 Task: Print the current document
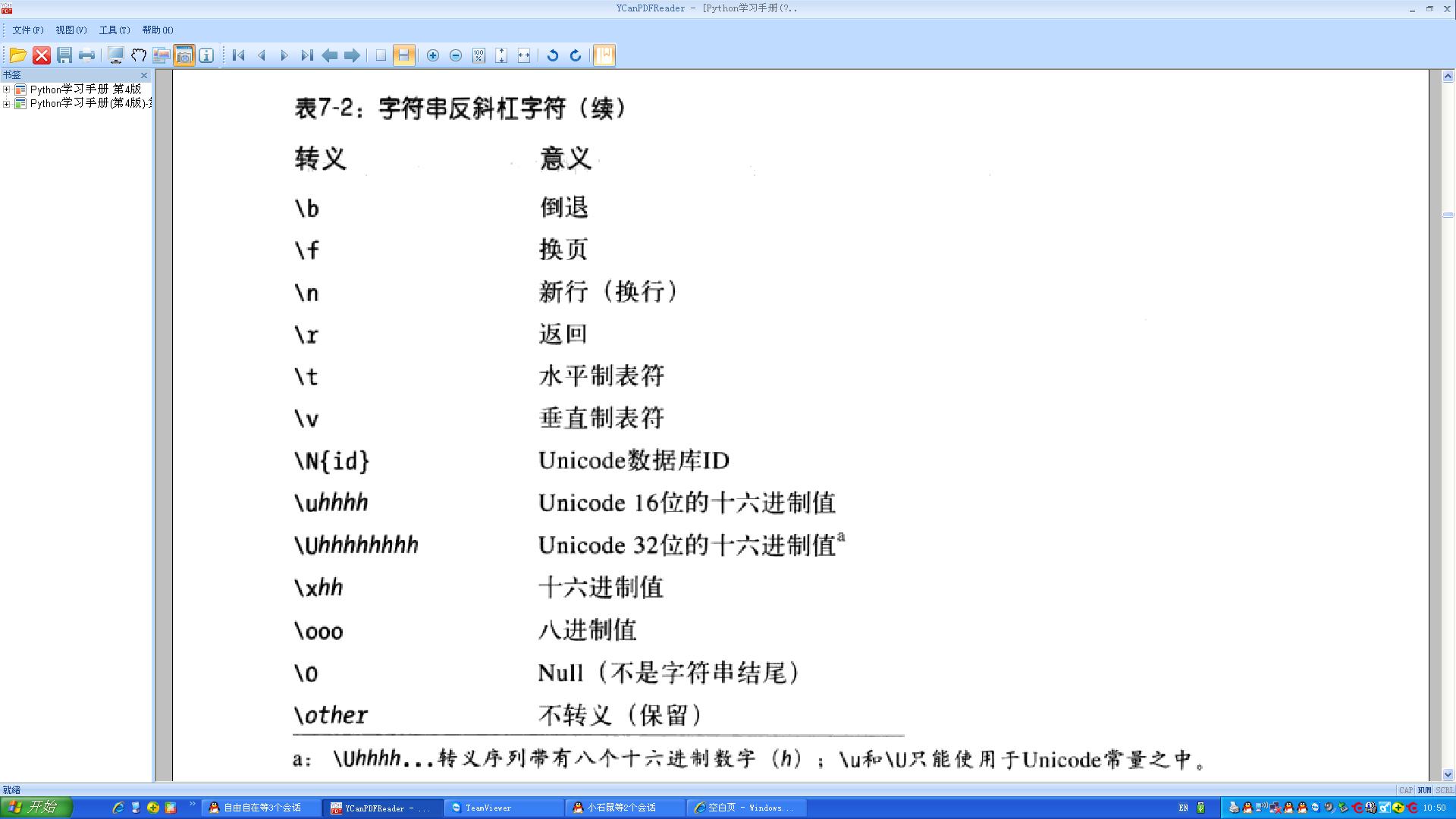[x=86, y=55]
